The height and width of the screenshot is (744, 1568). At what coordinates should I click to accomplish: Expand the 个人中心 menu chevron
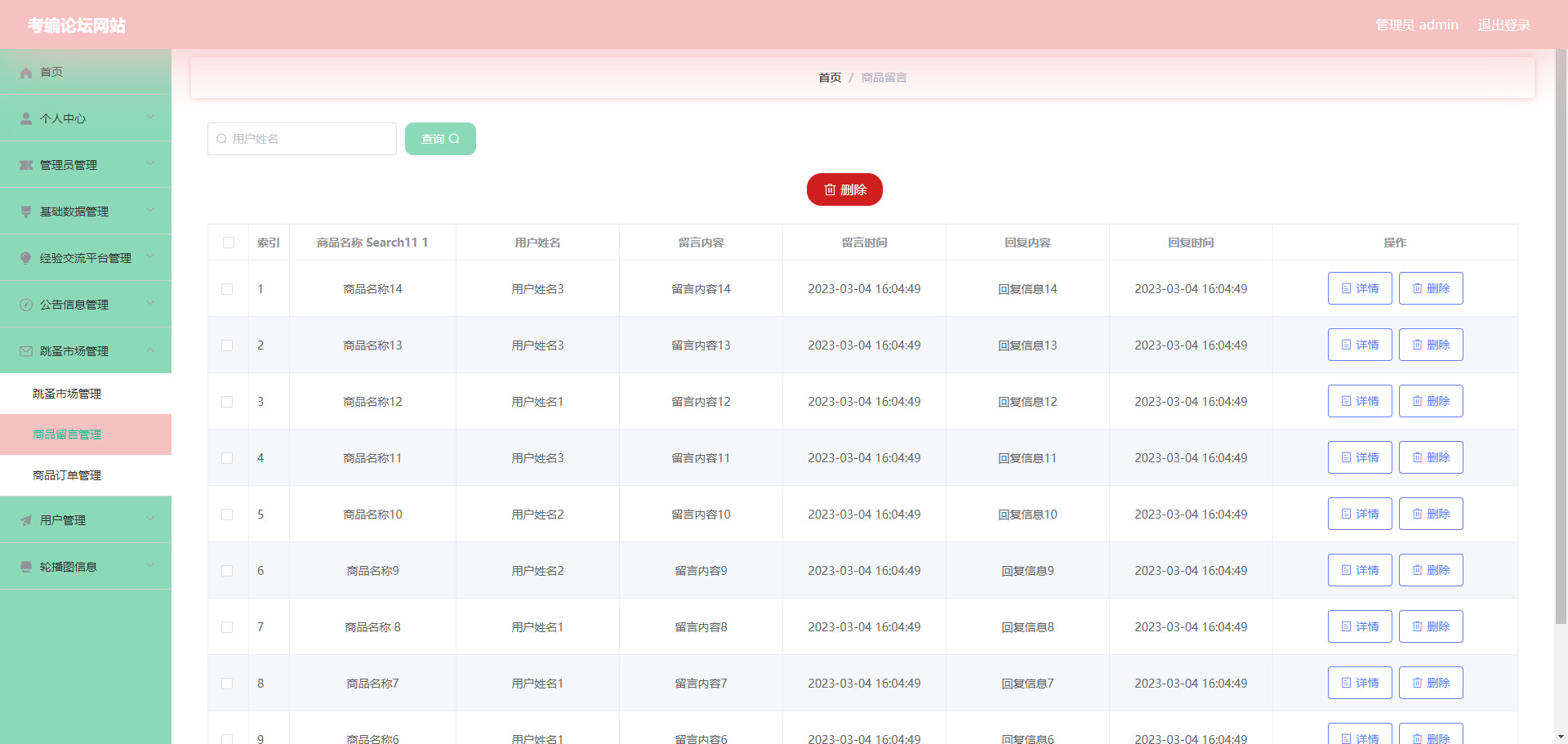pyautogui.click(x=150, y=118)
